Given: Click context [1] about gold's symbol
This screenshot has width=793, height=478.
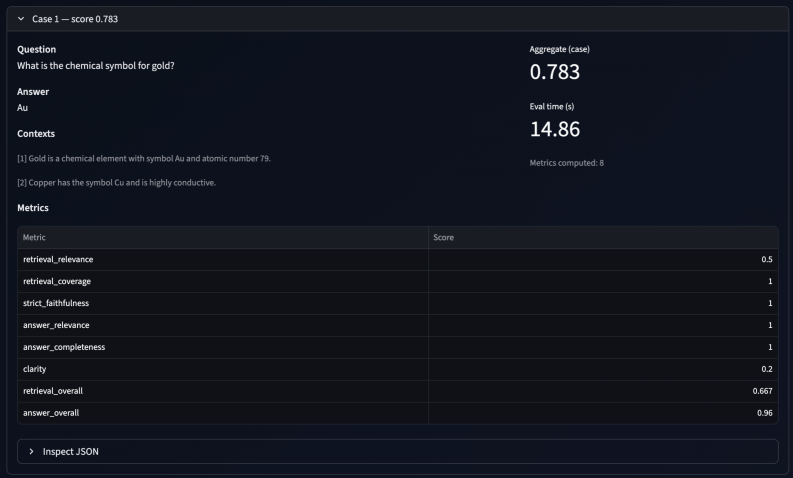Looking at the screenshot, I should (144, 158).
